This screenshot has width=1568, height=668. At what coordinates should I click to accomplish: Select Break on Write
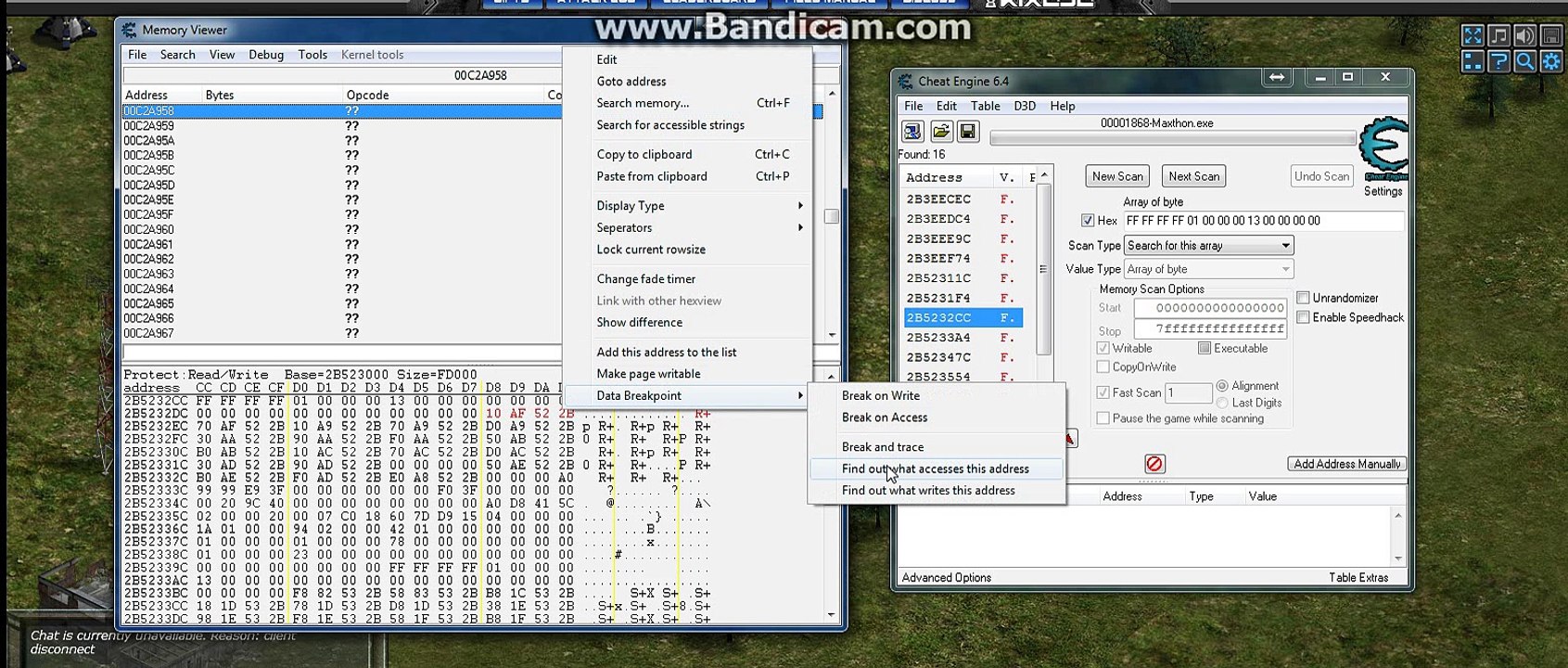(x=936, y=396)
